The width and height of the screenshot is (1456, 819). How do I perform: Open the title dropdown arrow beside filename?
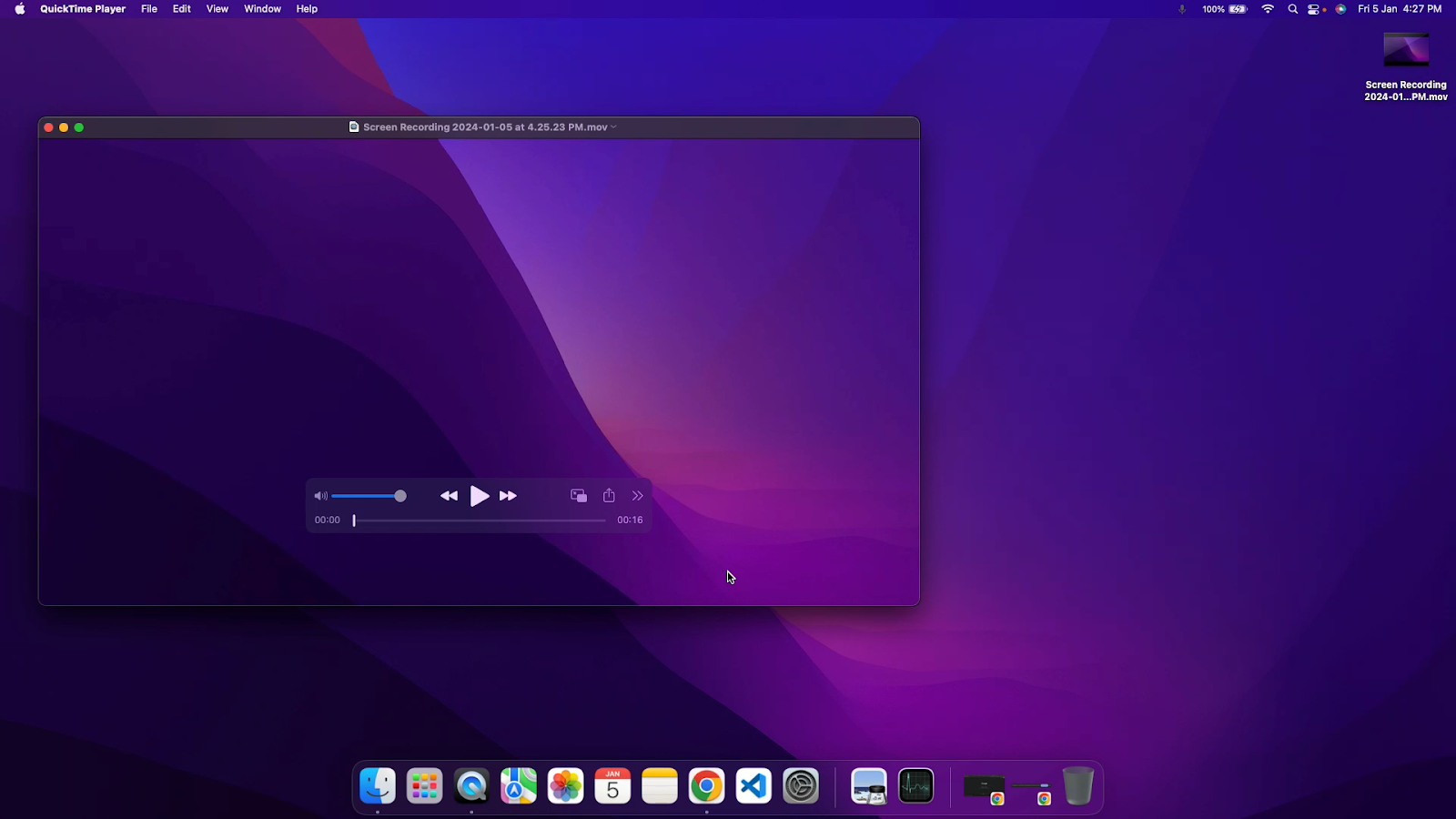(x=614, y=127)
